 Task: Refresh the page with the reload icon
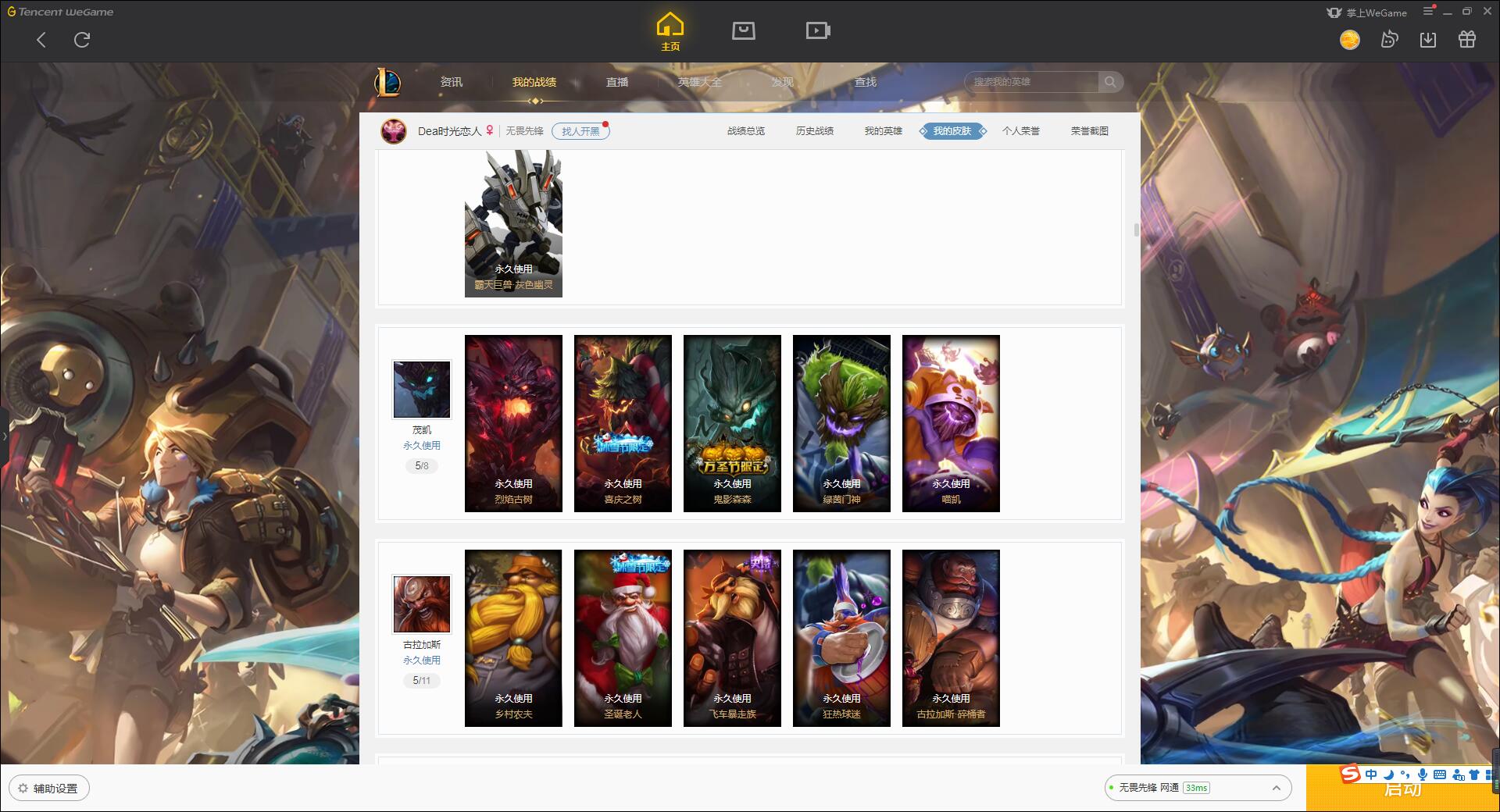pyautogui.click(x=82, y=40)
